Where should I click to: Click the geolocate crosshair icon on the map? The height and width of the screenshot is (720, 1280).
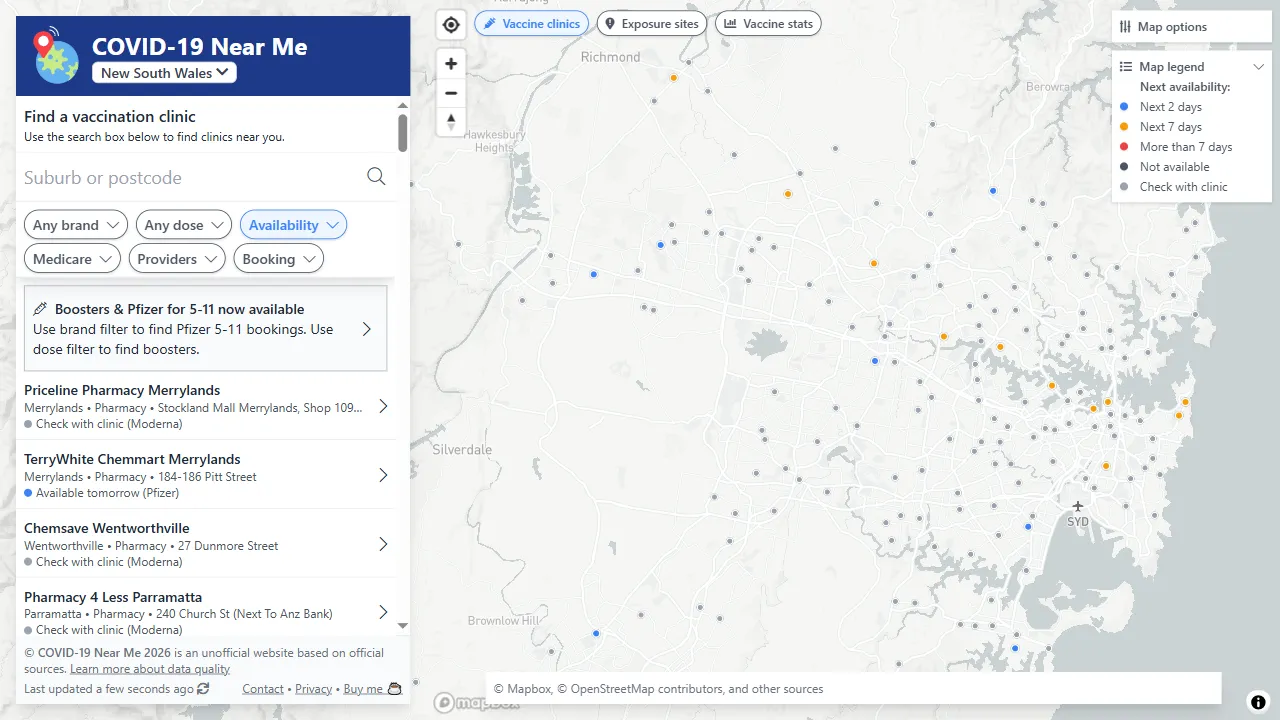[450, 24]
